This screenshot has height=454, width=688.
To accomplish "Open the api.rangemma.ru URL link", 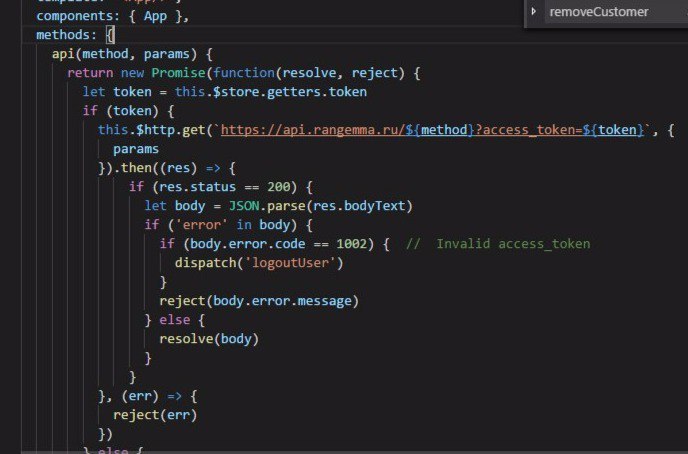I will 433,130.
